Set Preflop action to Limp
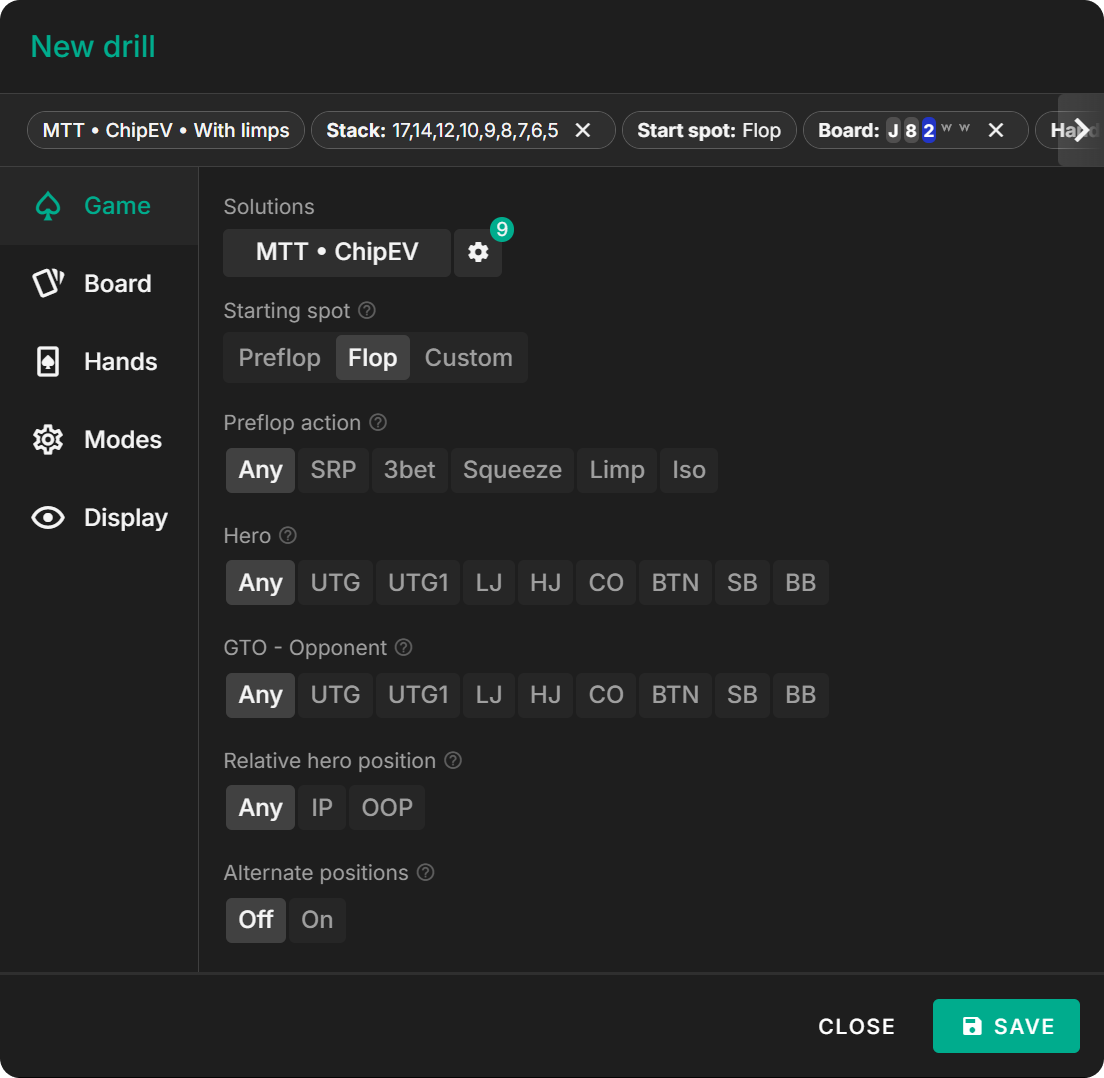 617,470
